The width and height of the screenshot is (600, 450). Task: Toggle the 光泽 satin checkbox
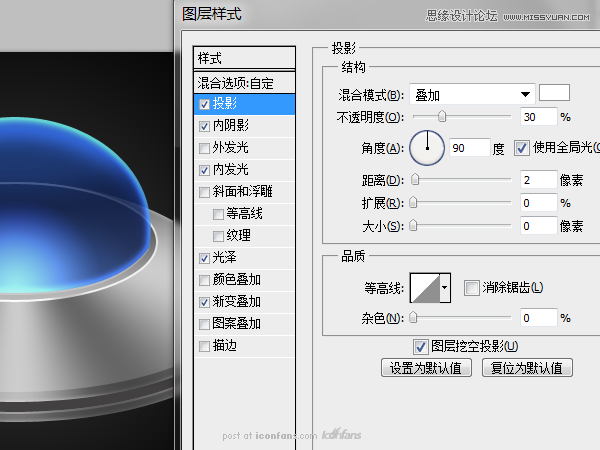(204, 258)
